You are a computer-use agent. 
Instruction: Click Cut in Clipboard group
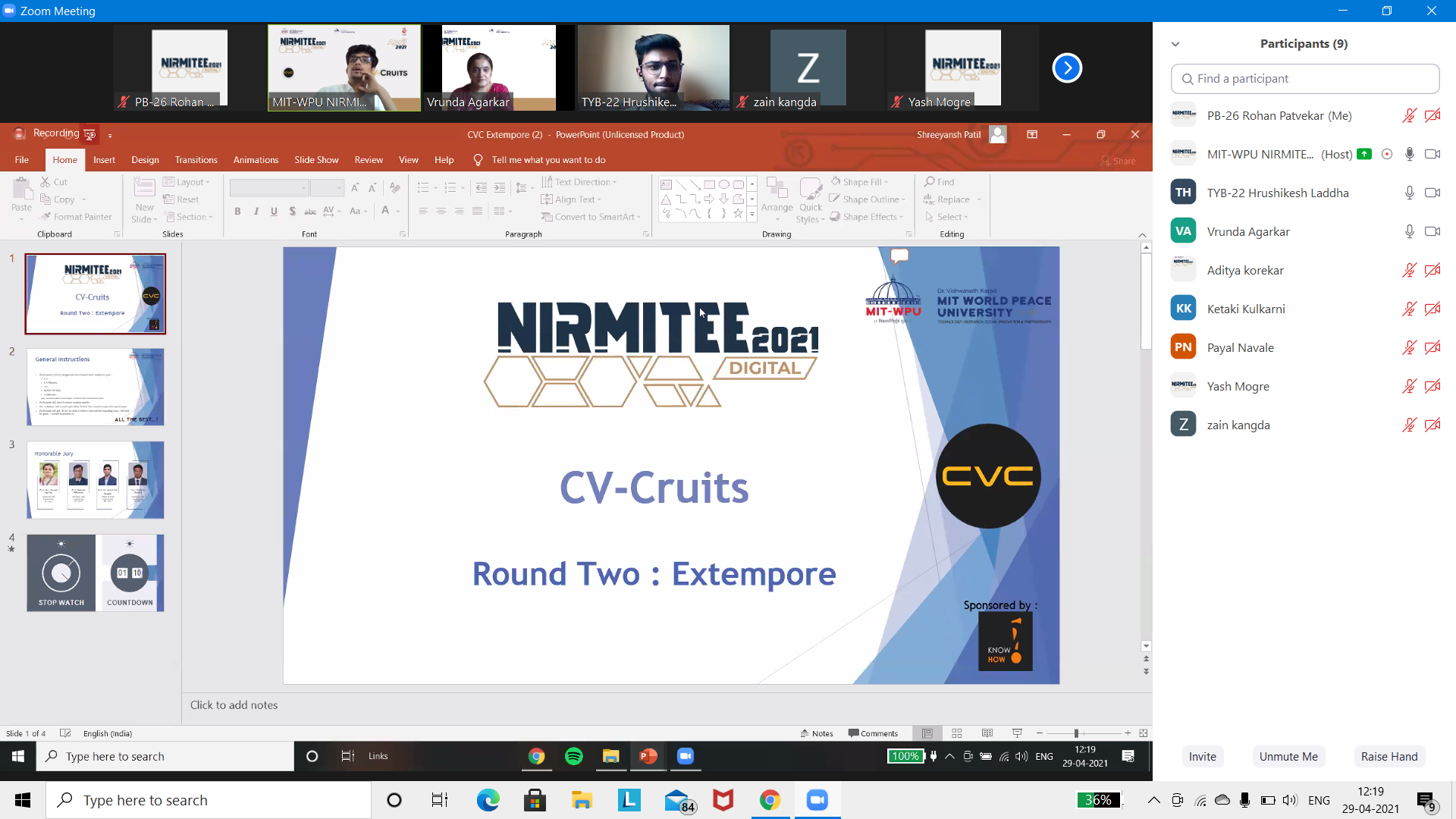coord(54,182)
